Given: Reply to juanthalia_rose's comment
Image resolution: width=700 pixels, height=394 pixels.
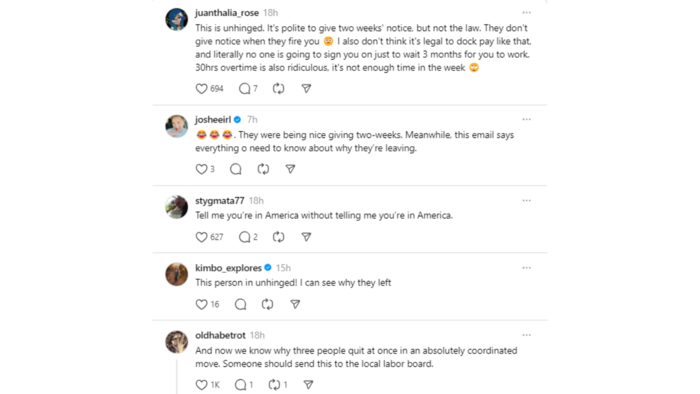Looking at the screenshot, I should click(x=244, y=89).
